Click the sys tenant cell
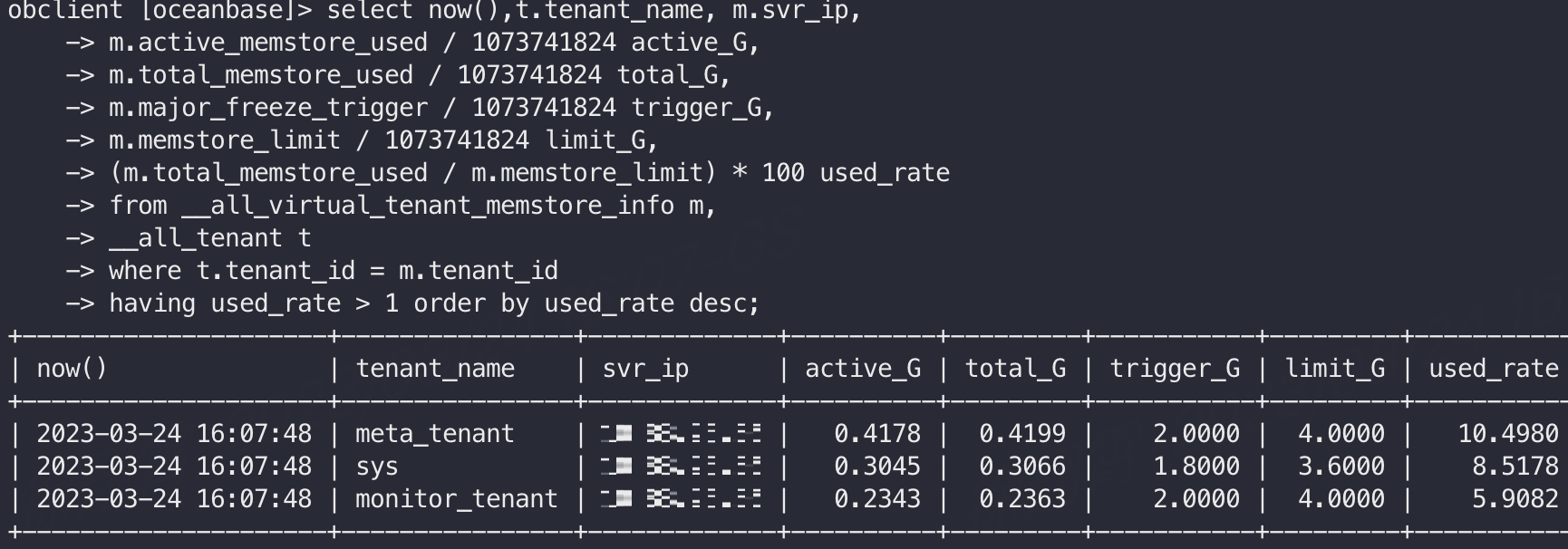 (377, 467)
